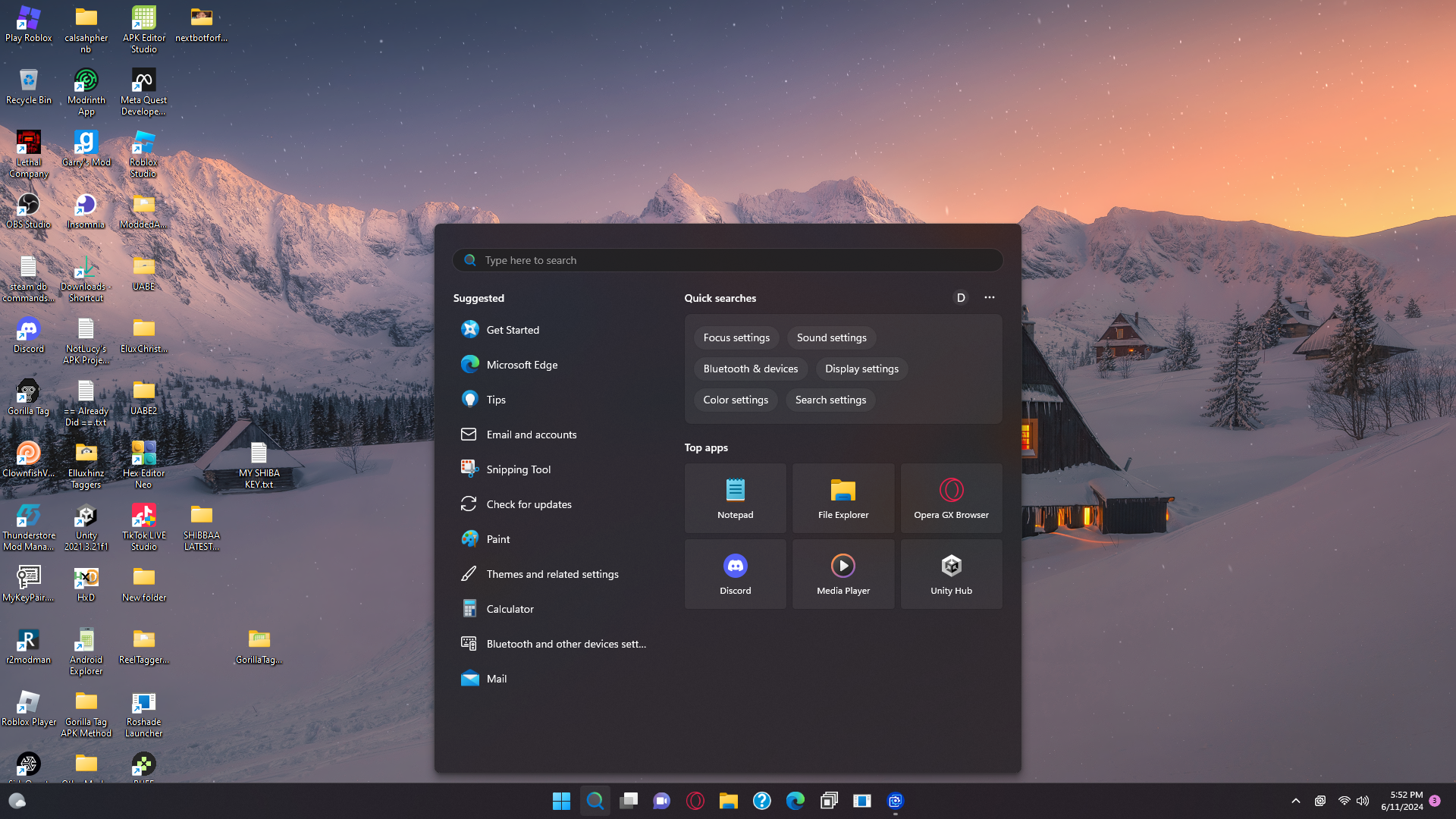
Task: Open Microsoft Edge suggestion
Action: point(522,365)
